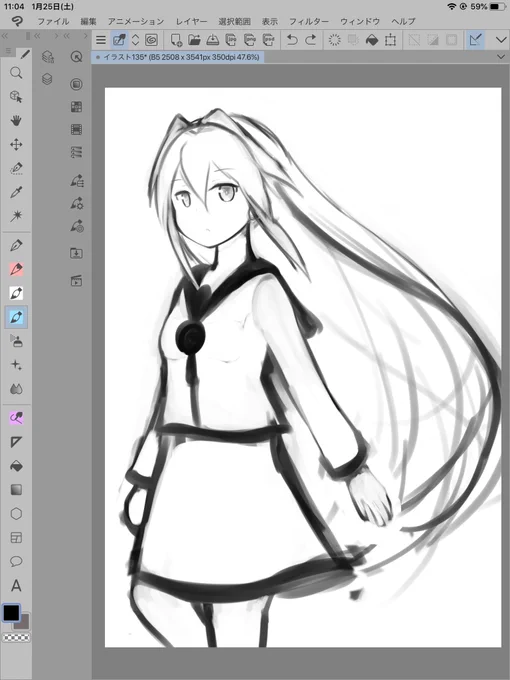
Task: Select the hexagon Figure tool
Action: click(x=16, y=513)
